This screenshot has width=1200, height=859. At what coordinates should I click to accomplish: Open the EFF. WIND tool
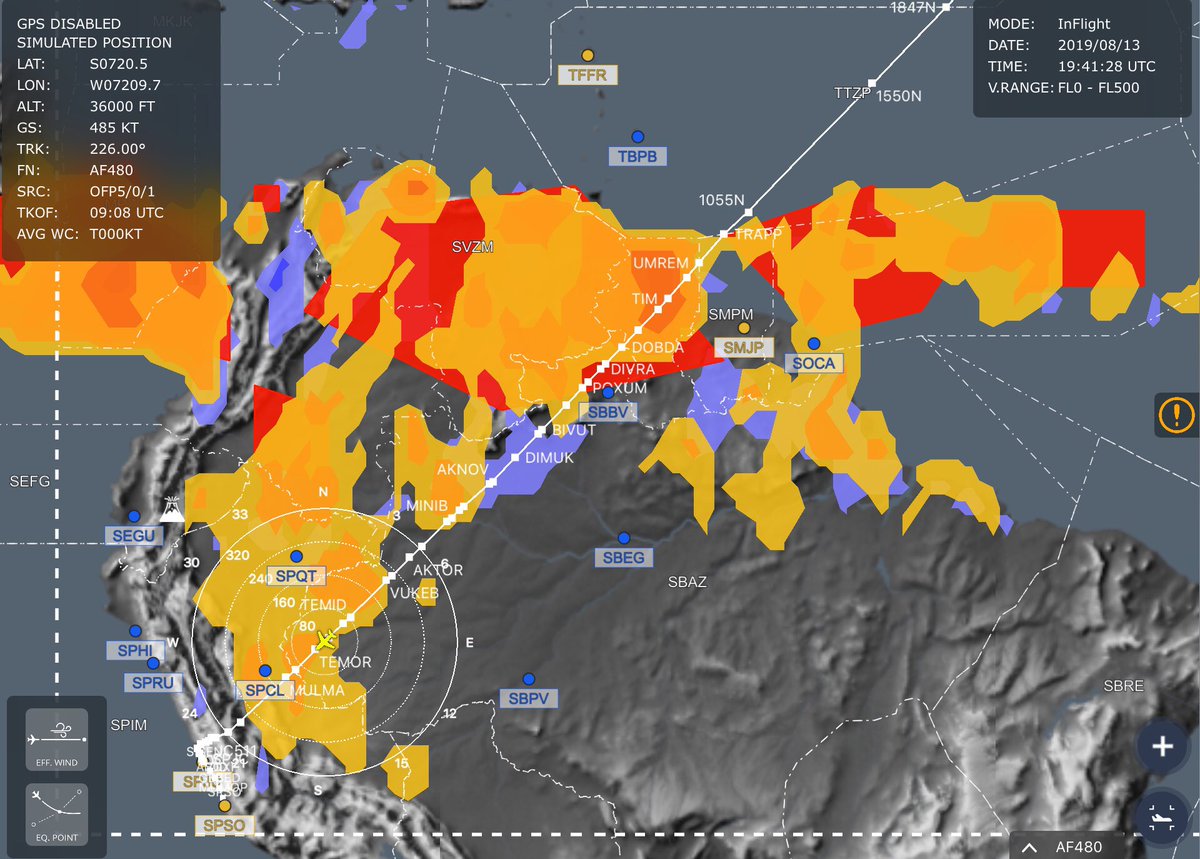(x=57, y=738)
